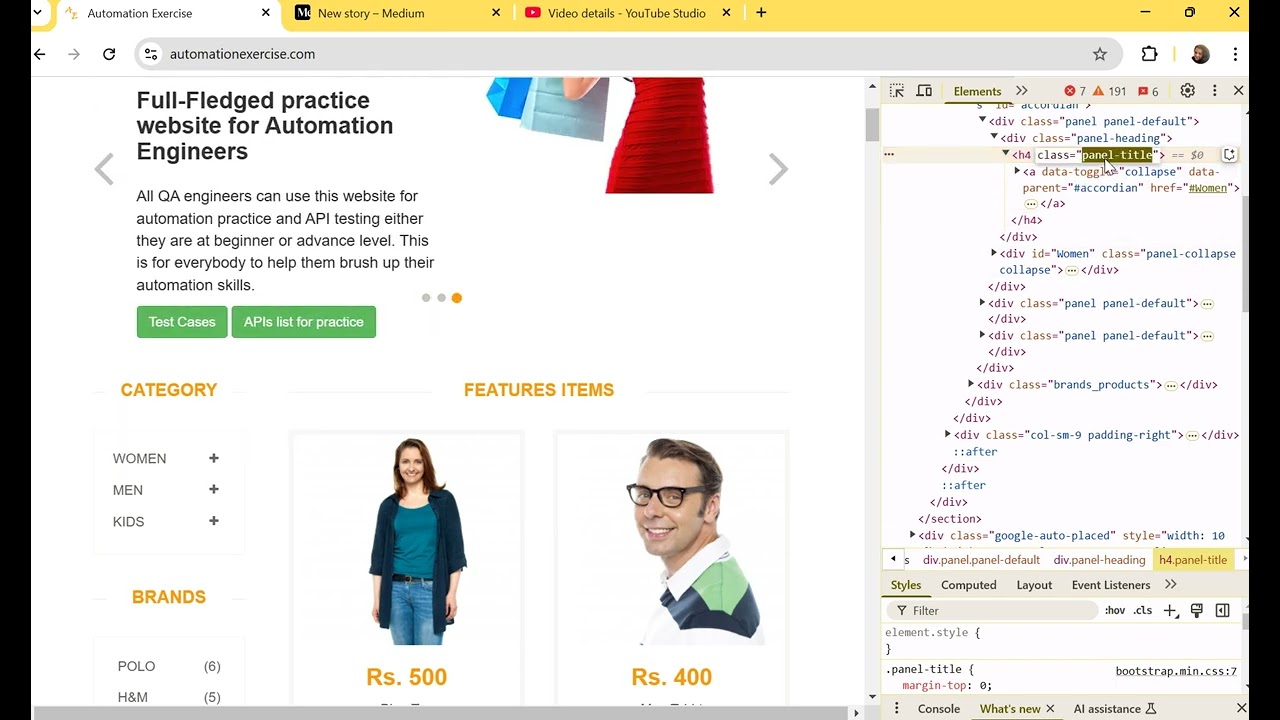
Task: Close the DevTools panel
Action: point(1238,91)
